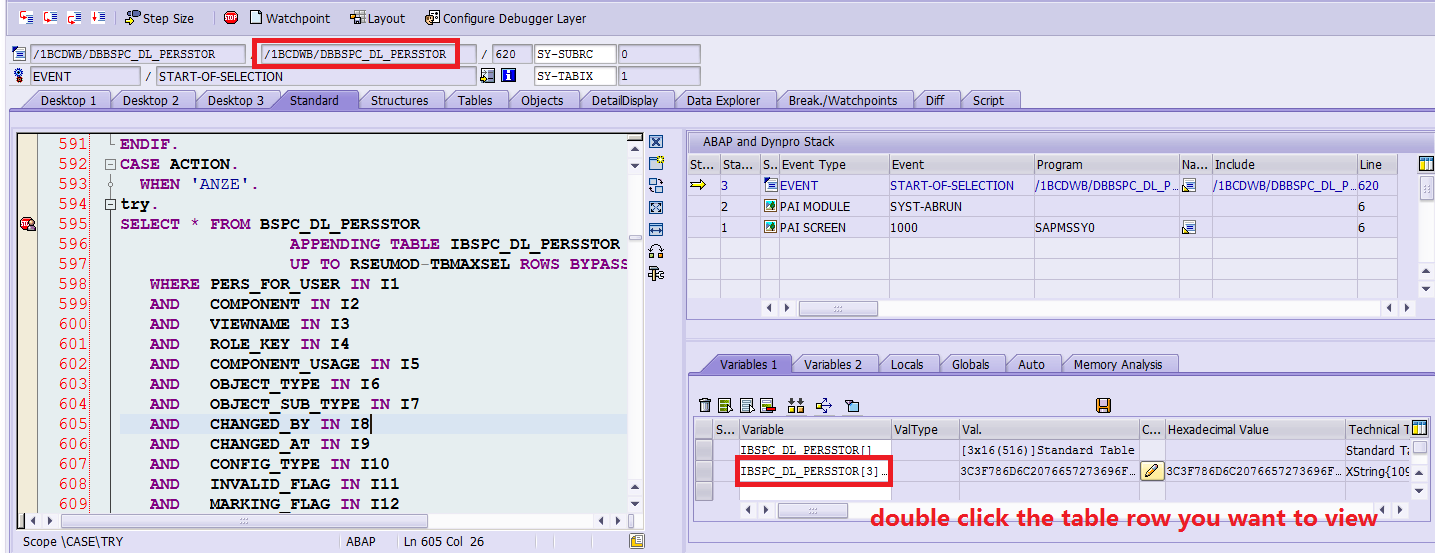Click the new tool icon below the close icon
This screenshot has width=1435, height=553.
coord(656,163)
